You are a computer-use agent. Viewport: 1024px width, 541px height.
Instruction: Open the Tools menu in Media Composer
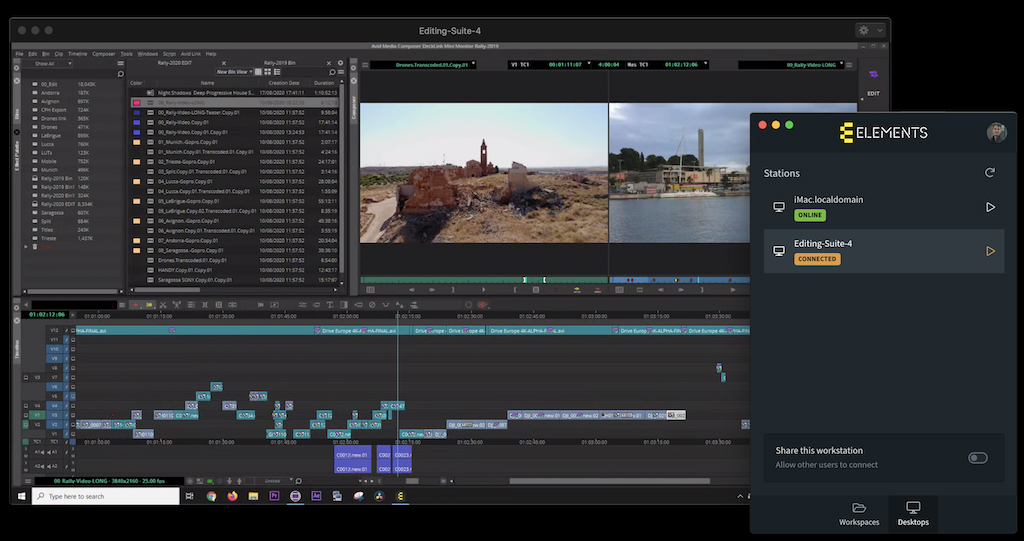point(126,54)
